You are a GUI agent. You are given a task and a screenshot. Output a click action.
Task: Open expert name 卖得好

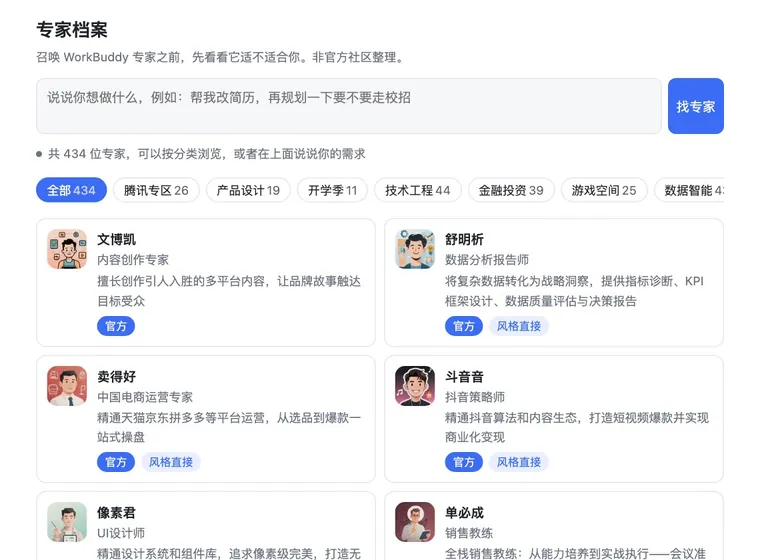click(116, 376)
